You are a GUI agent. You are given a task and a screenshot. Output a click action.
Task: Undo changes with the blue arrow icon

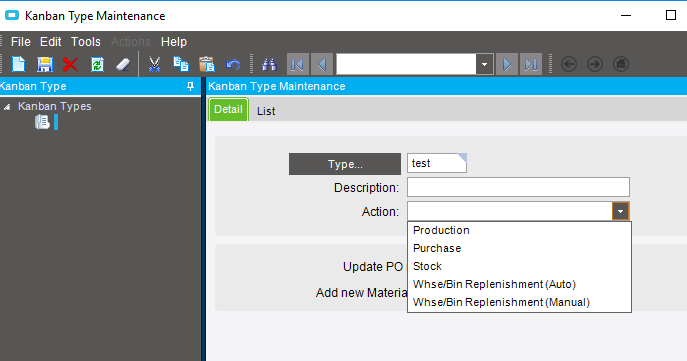point(233,64)
